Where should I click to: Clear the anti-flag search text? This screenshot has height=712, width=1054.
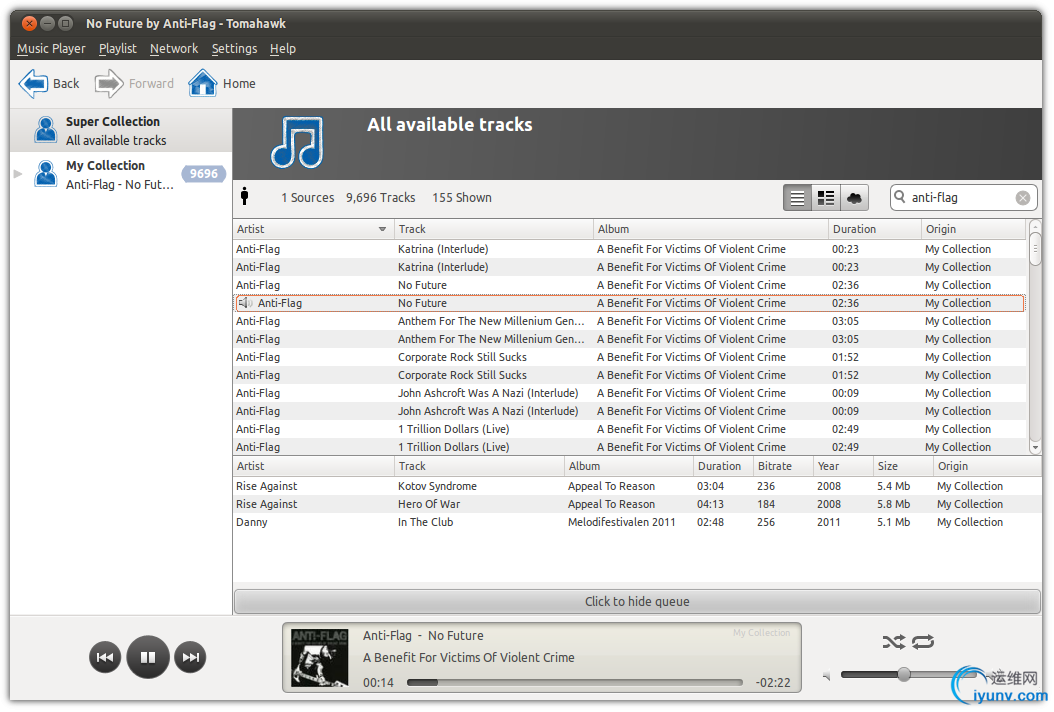1022,198
